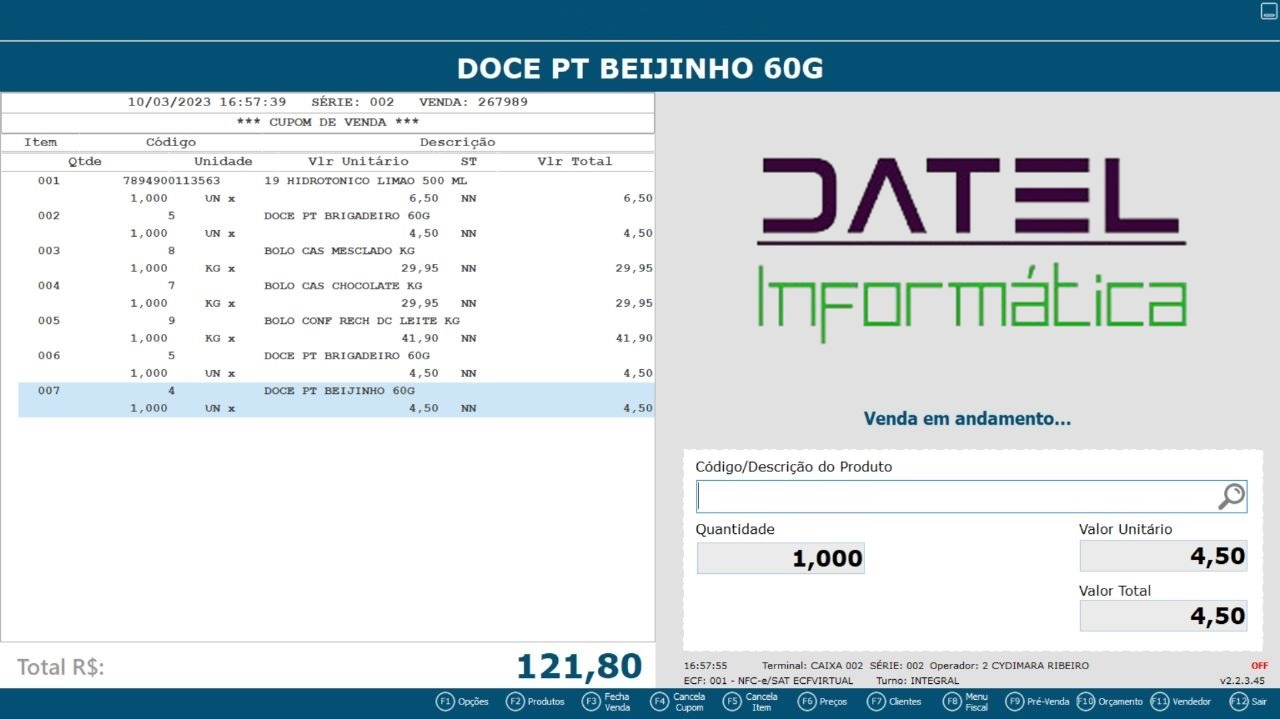
Task: Select F9 Pré-Venda option
Action: pyautogui.click(x=1015, y=702)
